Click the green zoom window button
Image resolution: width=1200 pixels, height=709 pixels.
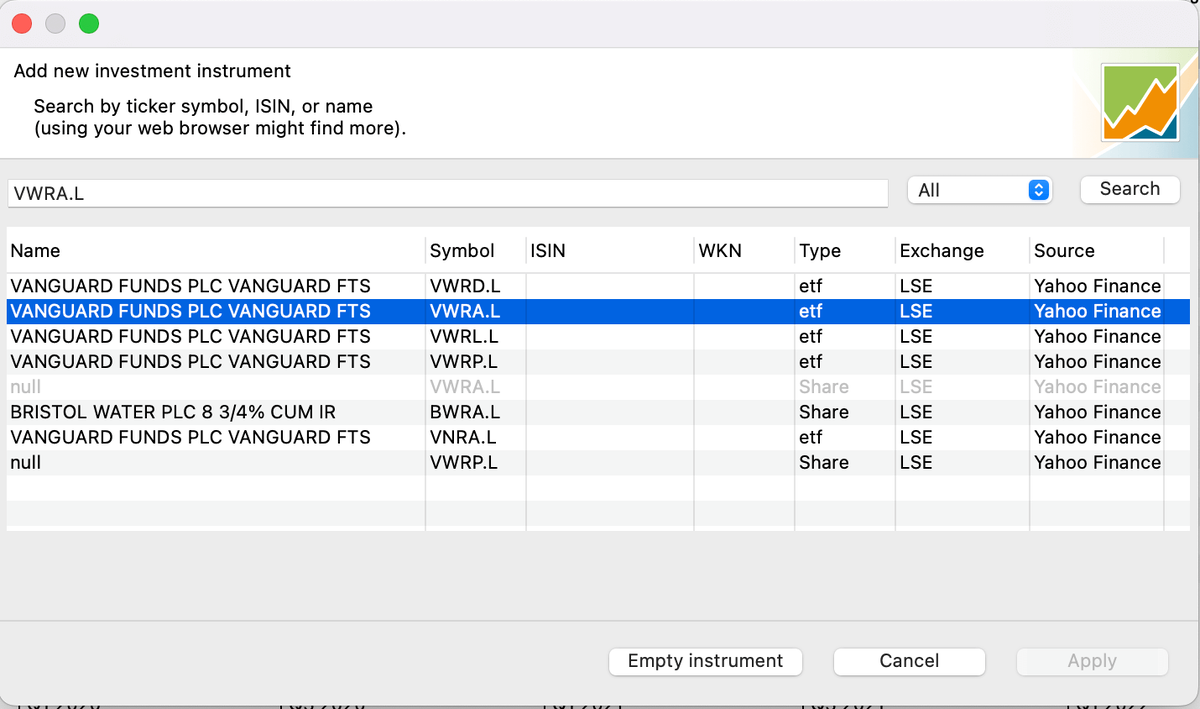pos(89,23)
